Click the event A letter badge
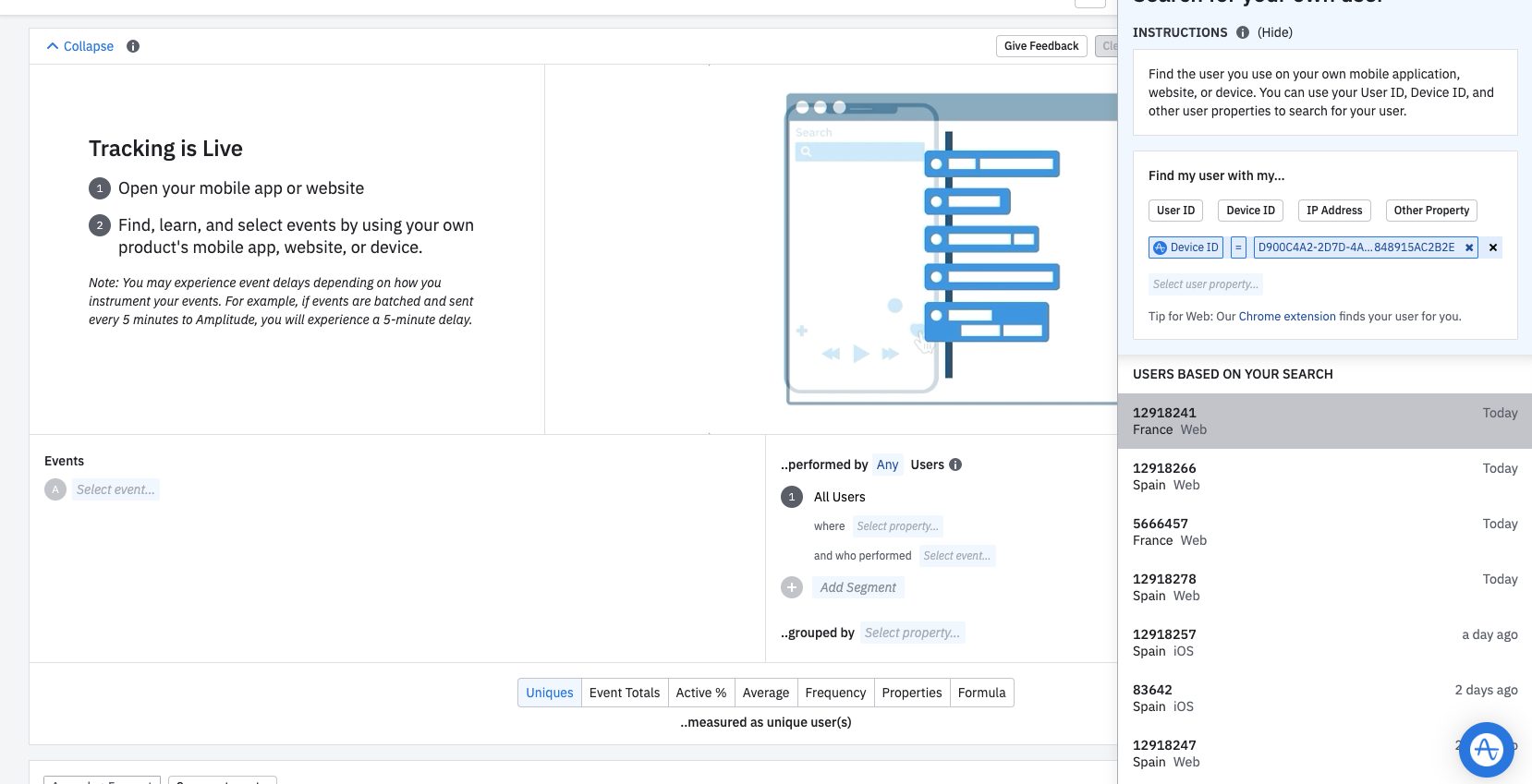The image size is (1532, 784). click(55, 489)
